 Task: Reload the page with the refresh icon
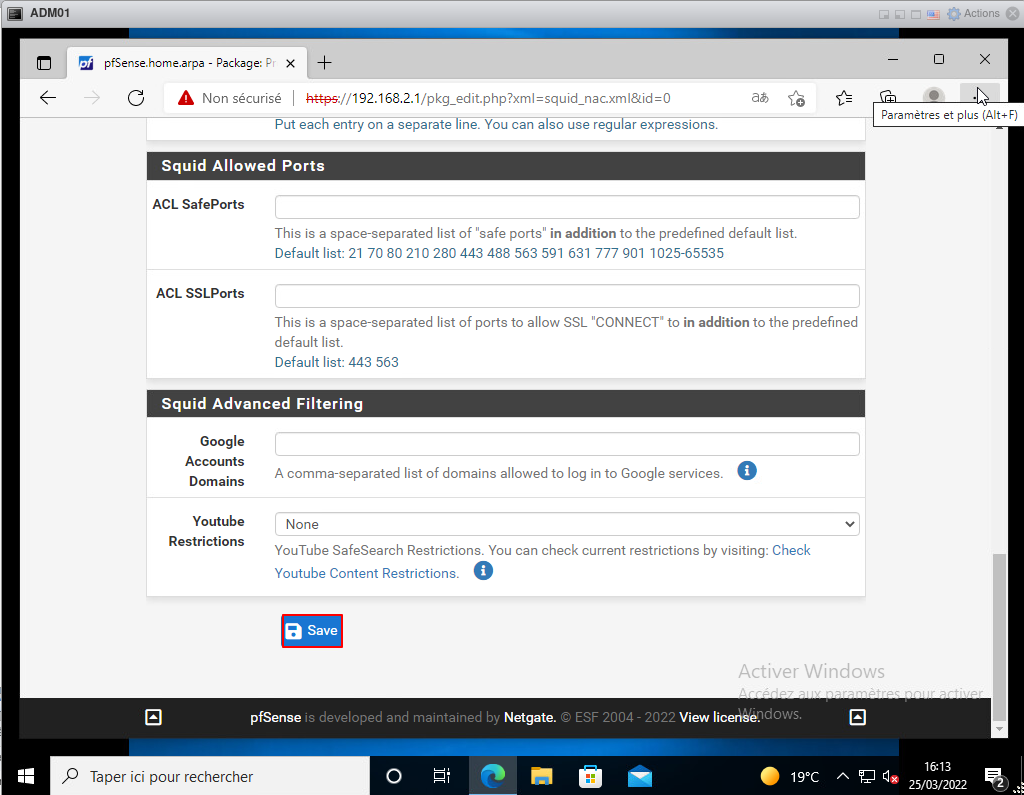(x=136, y=98)
